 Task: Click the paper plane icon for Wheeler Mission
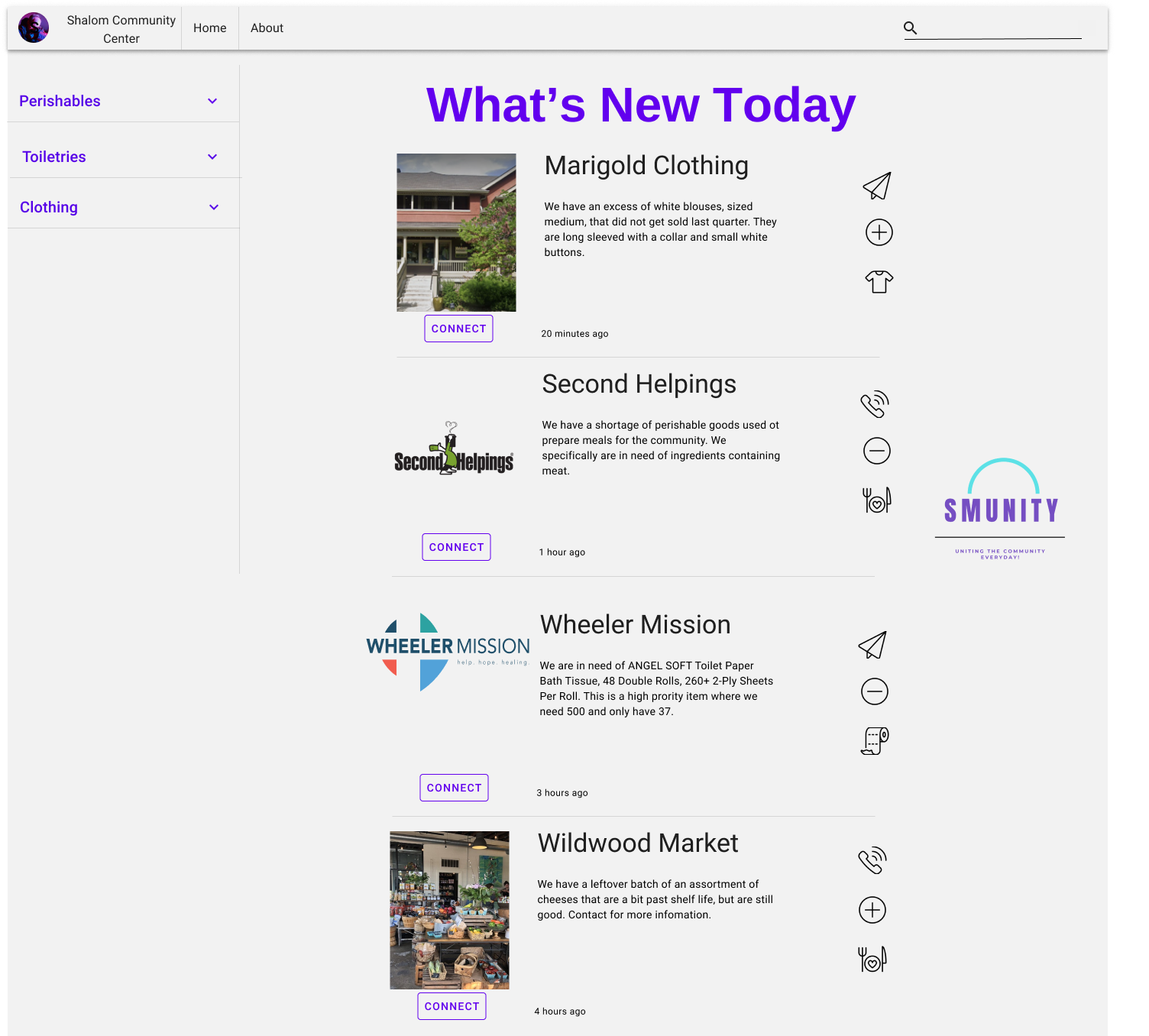(872, 645)
